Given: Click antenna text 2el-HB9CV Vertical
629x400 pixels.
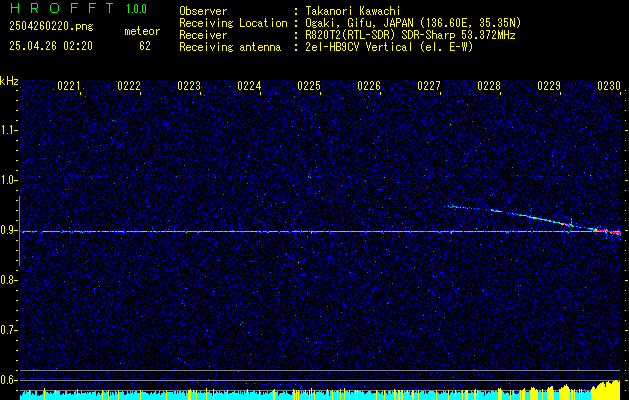Looking at the screenshot, I should (x=357, y=47).
